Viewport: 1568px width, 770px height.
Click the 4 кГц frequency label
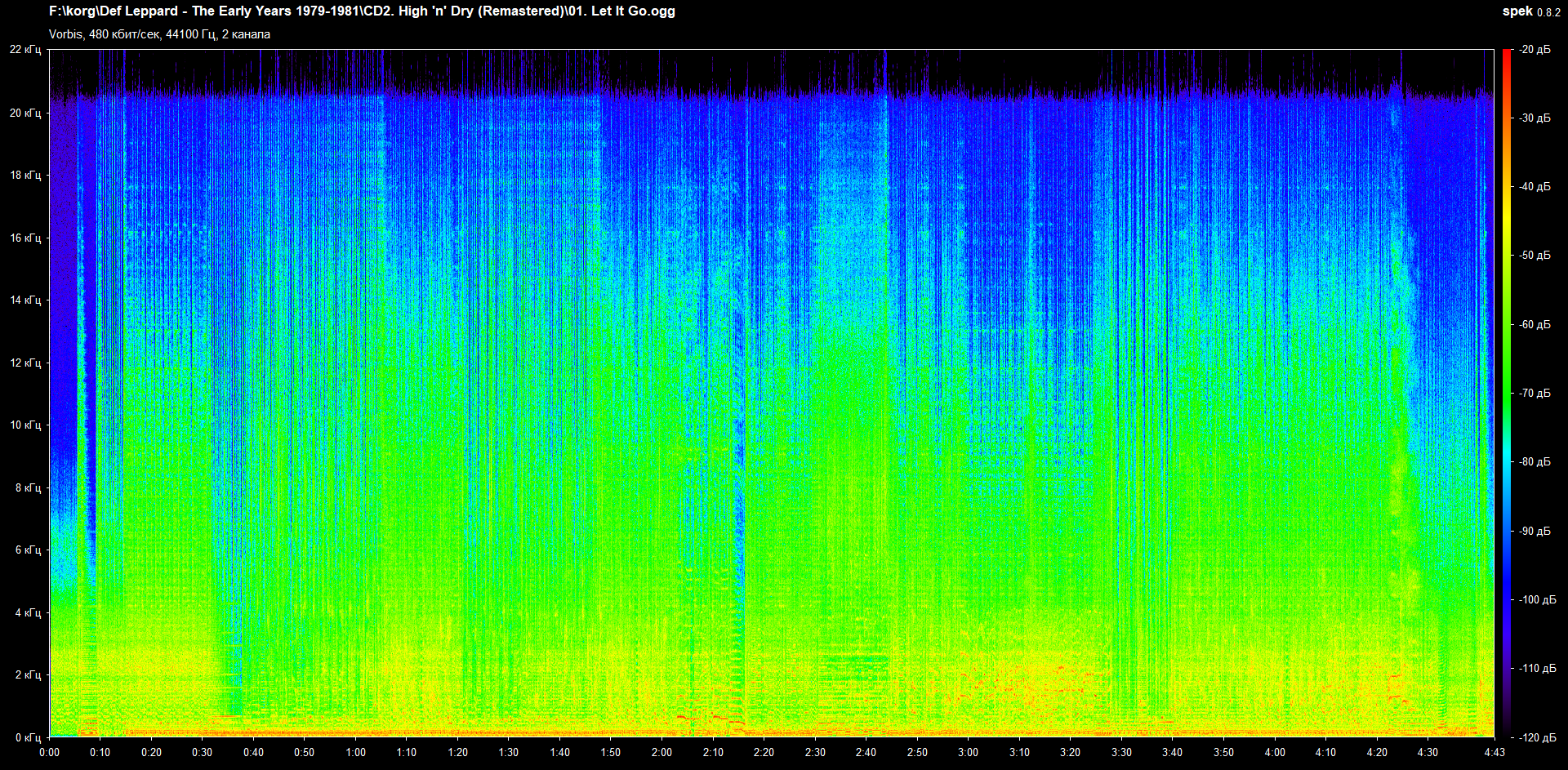[x=28, y=612]
